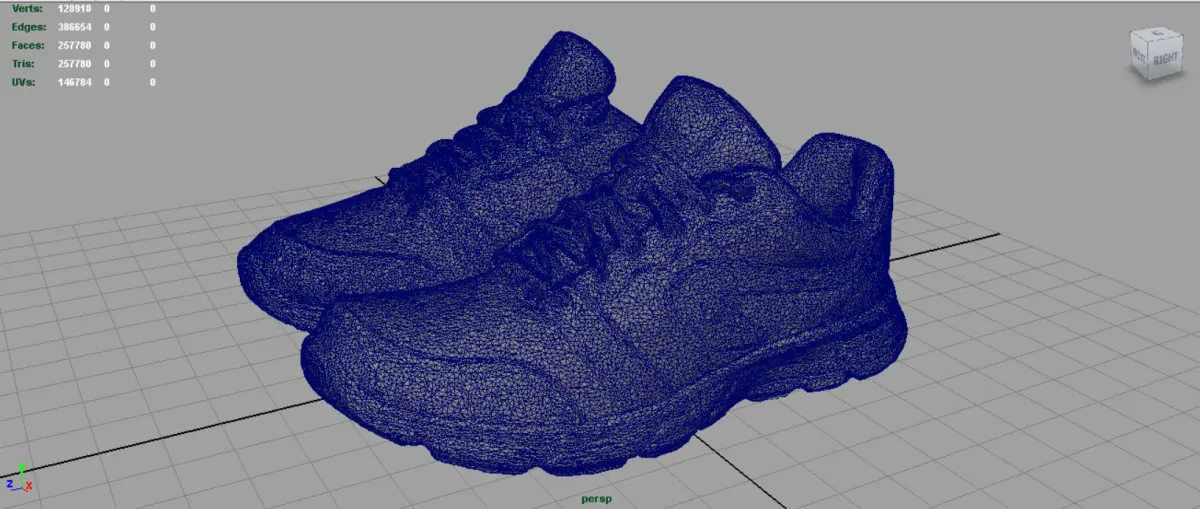Click the Verts value 128918
1200x509 pixels.
coord(76,8)
